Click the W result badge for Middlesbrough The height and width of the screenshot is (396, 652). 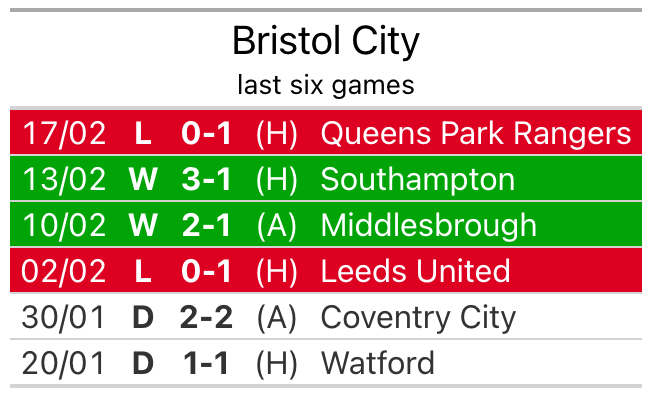coord(143,225)
